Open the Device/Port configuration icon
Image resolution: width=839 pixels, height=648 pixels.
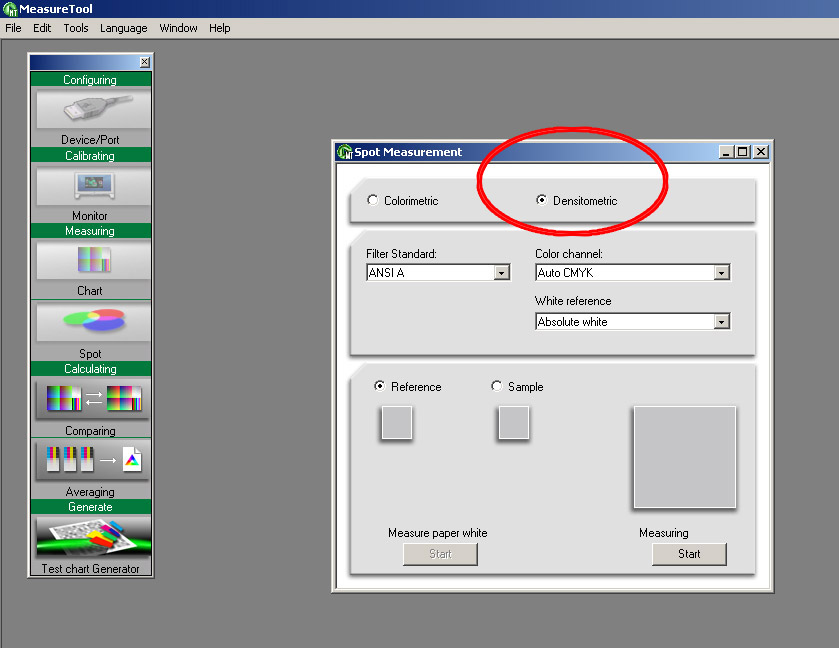coord(94,109)
